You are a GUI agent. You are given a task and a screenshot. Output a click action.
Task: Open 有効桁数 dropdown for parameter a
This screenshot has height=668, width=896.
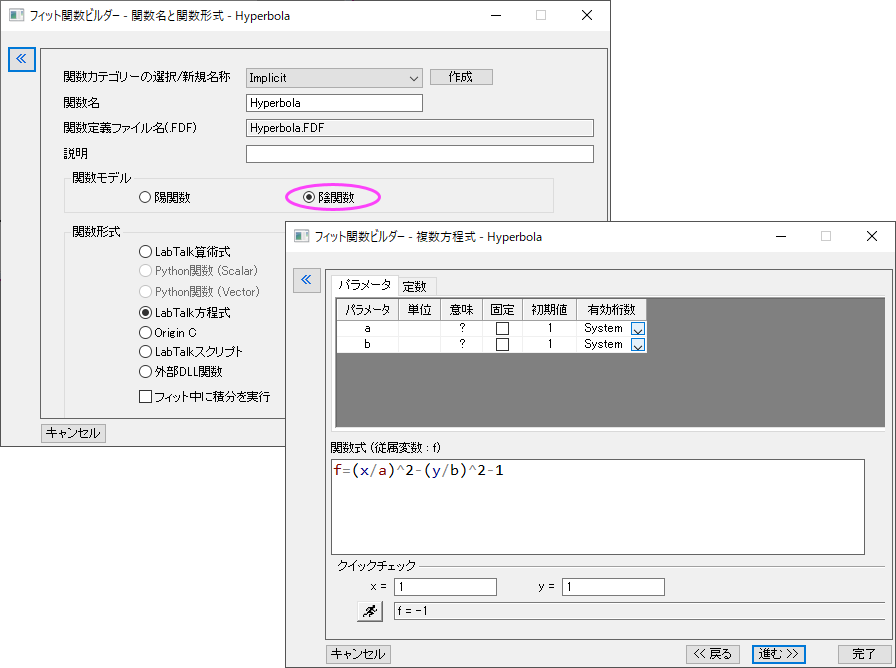point(638,329)
